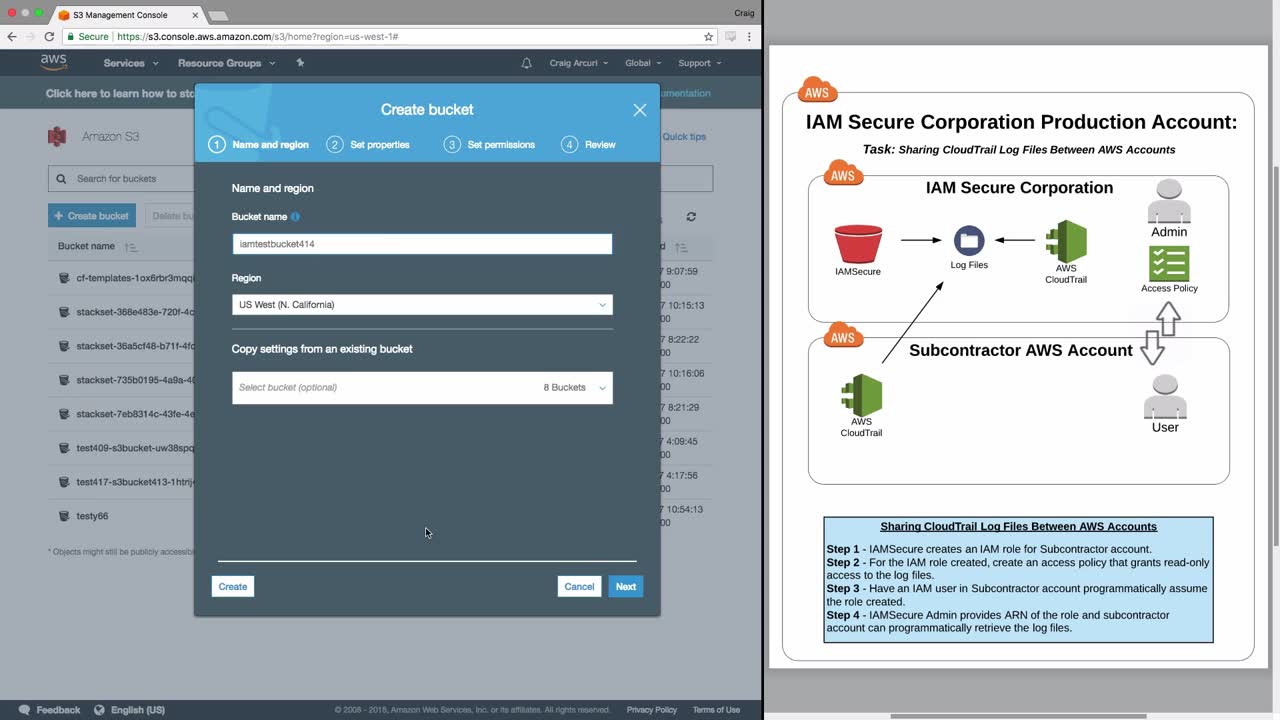Open the Support menu
Image resolution: width=1280 pixels, height=720 pixels.
click(x=700, y=63)
